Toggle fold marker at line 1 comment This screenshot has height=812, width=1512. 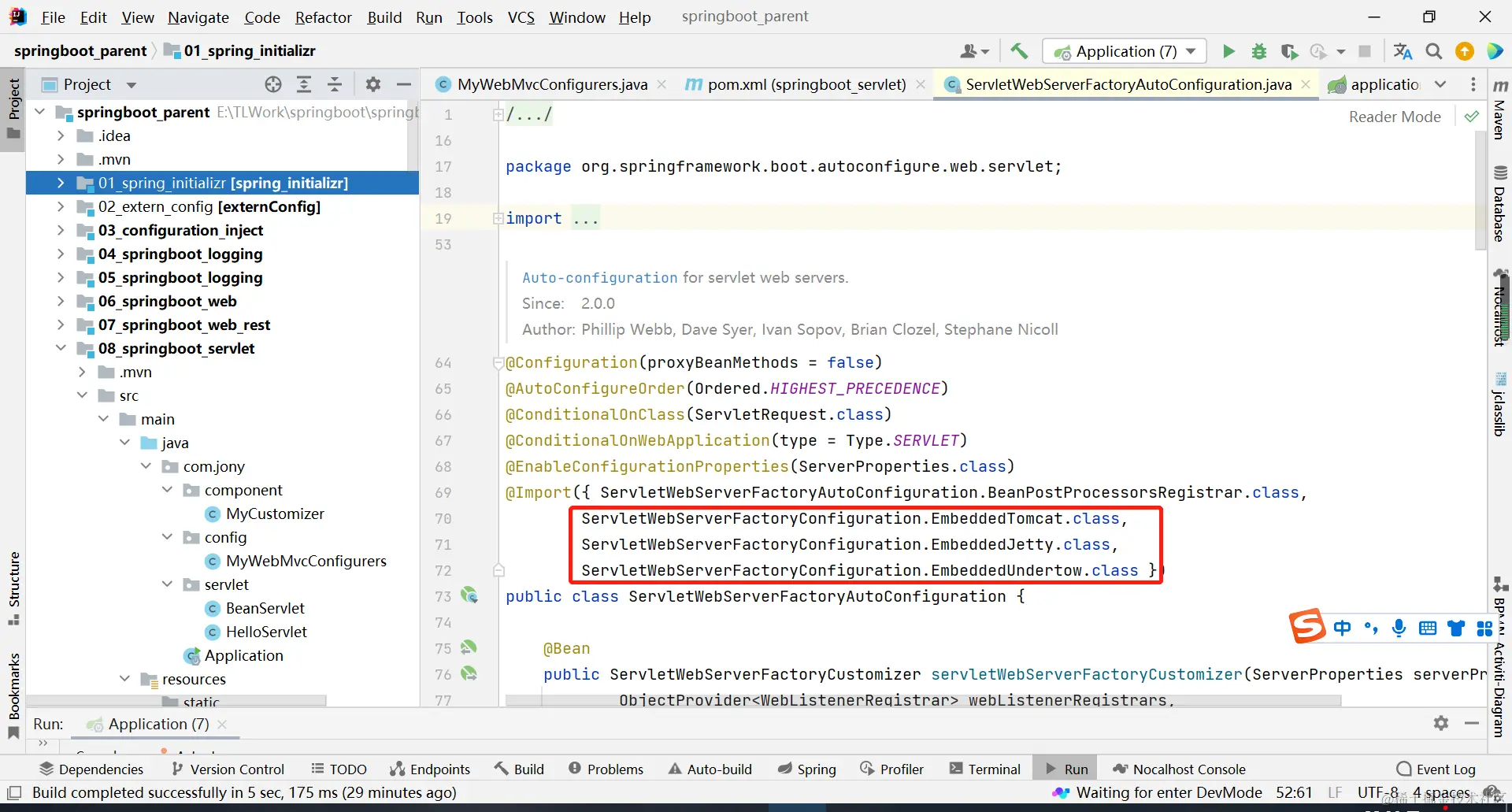click(498, 114)
